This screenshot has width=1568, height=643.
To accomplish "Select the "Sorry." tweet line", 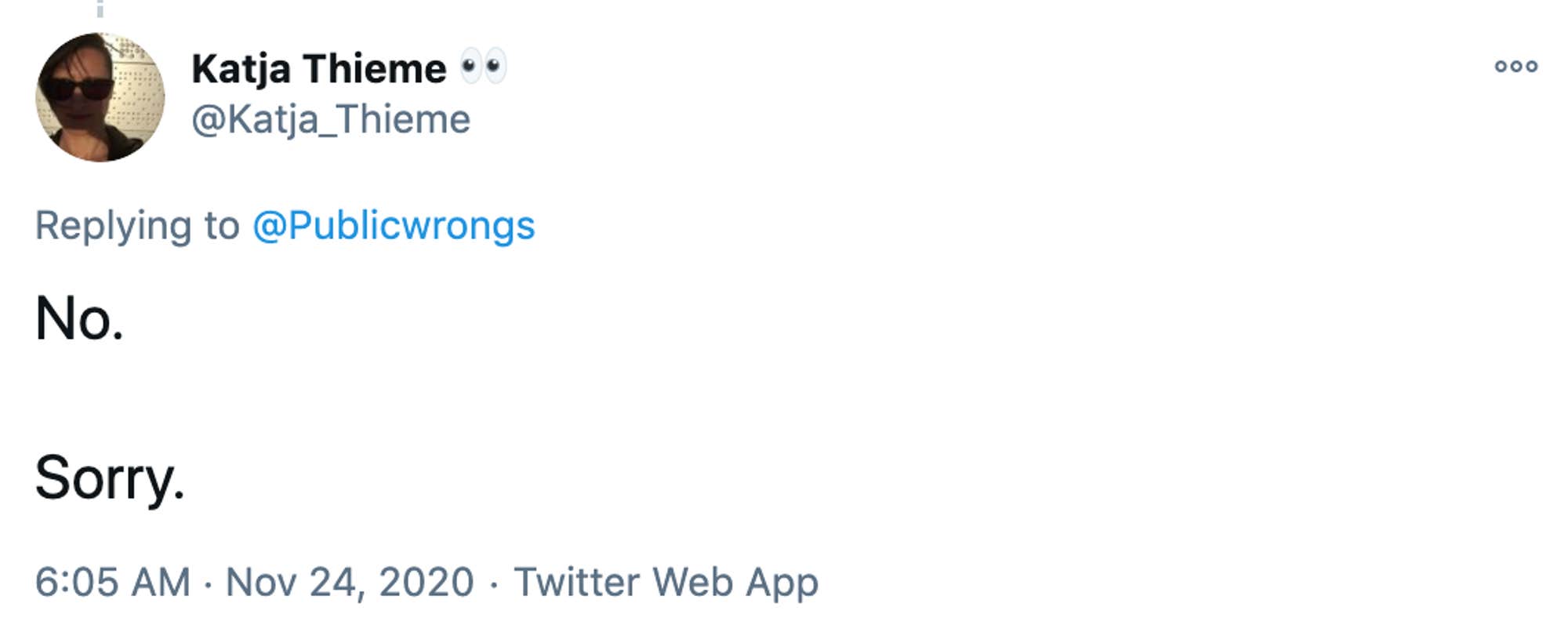I will [x=110, y=478].
